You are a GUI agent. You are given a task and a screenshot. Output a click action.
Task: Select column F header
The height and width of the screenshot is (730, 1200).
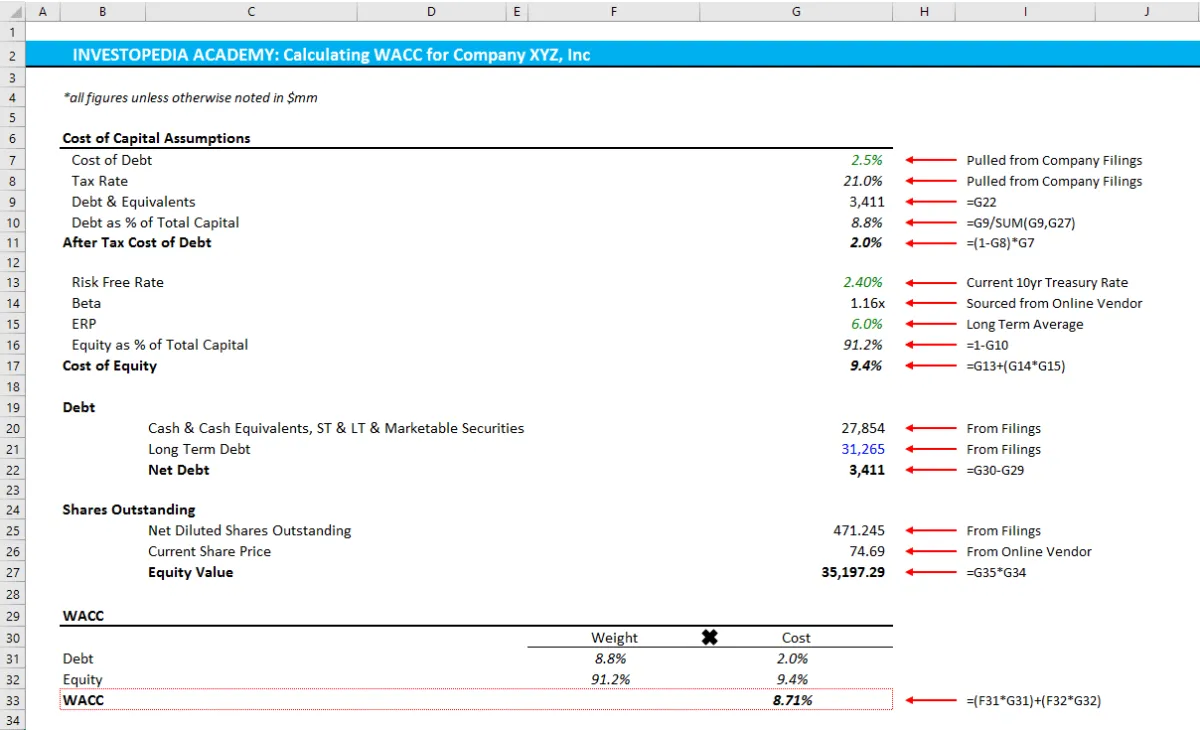(613, 11)
